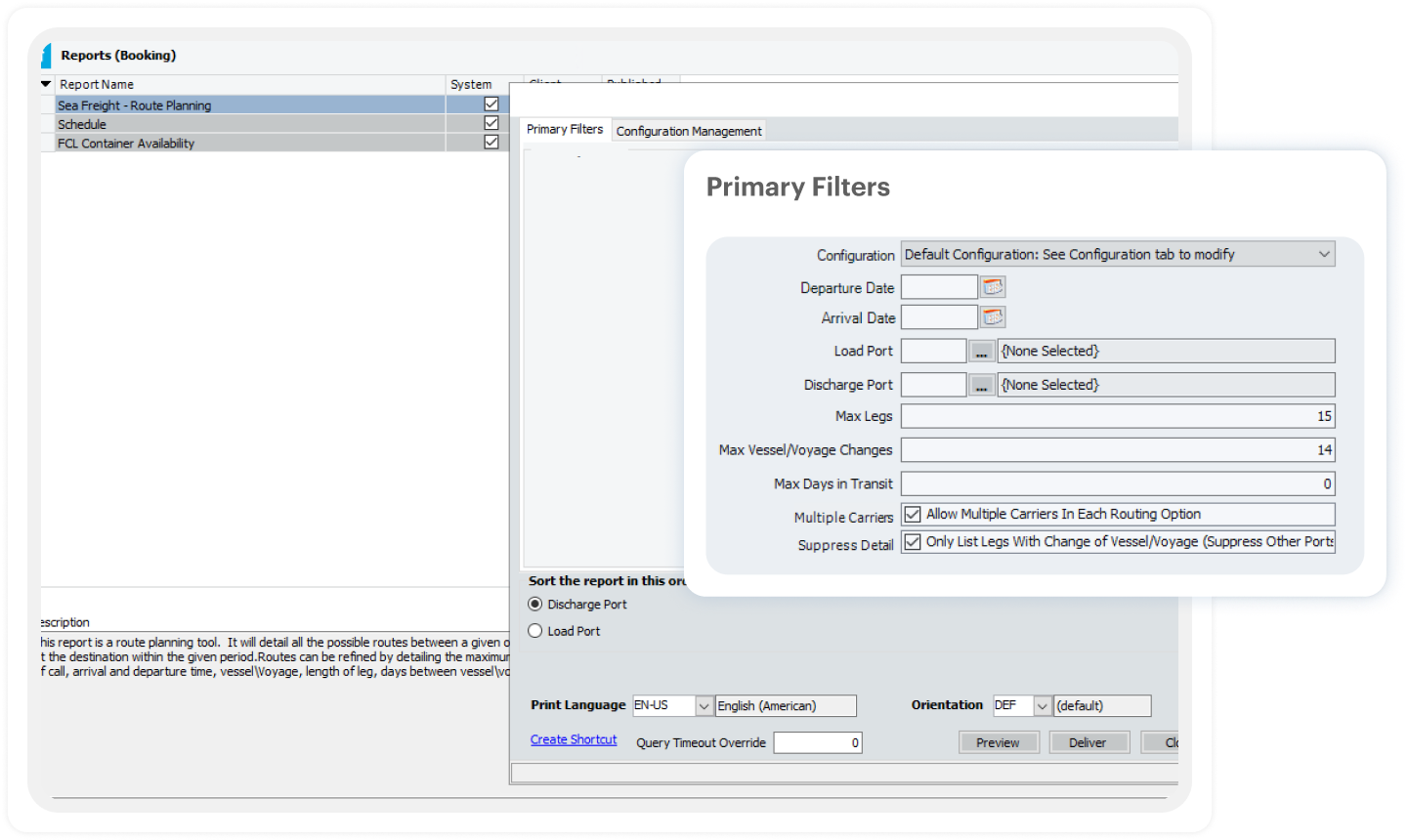Toggle the Allow Multiple Carriers checkbox
The image size is (1409, 840).
(913, 515)
